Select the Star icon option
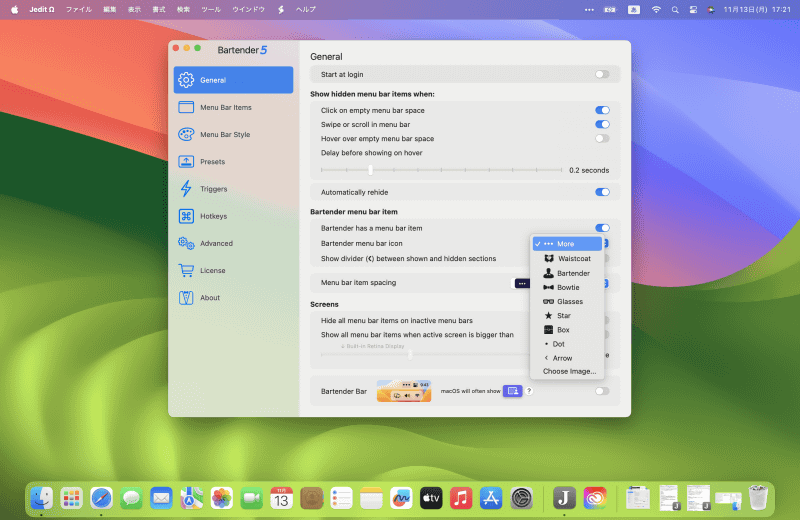800x520 pixels. tap(567, 315)
